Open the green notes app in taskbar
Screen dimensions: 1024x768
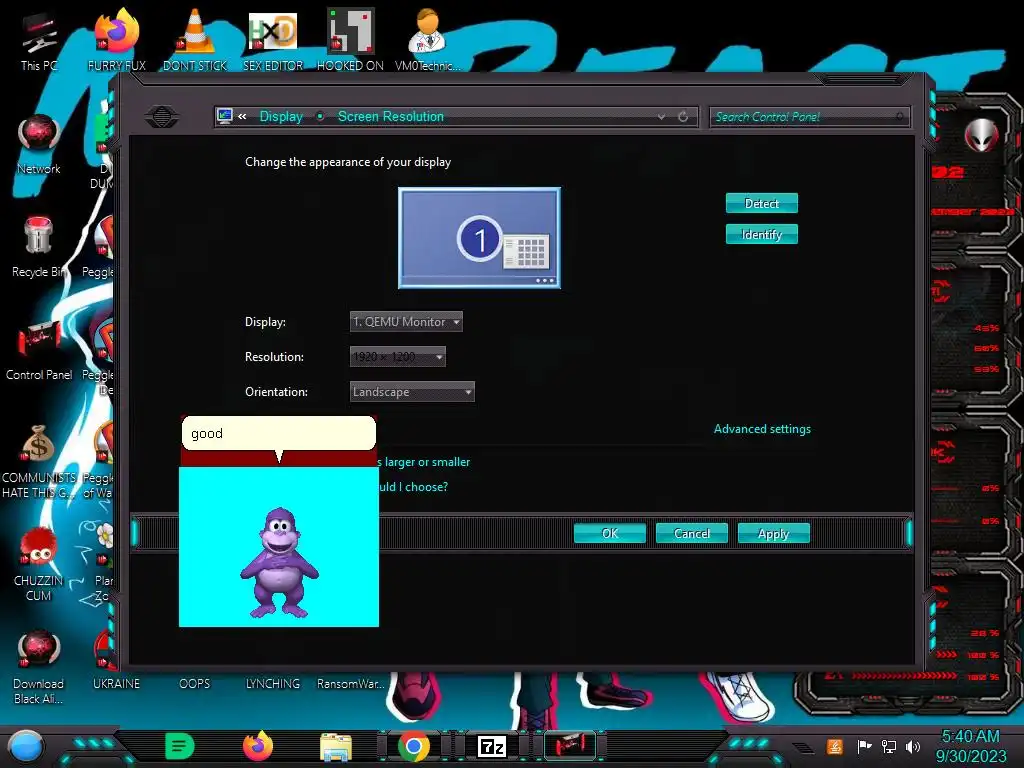180,746
